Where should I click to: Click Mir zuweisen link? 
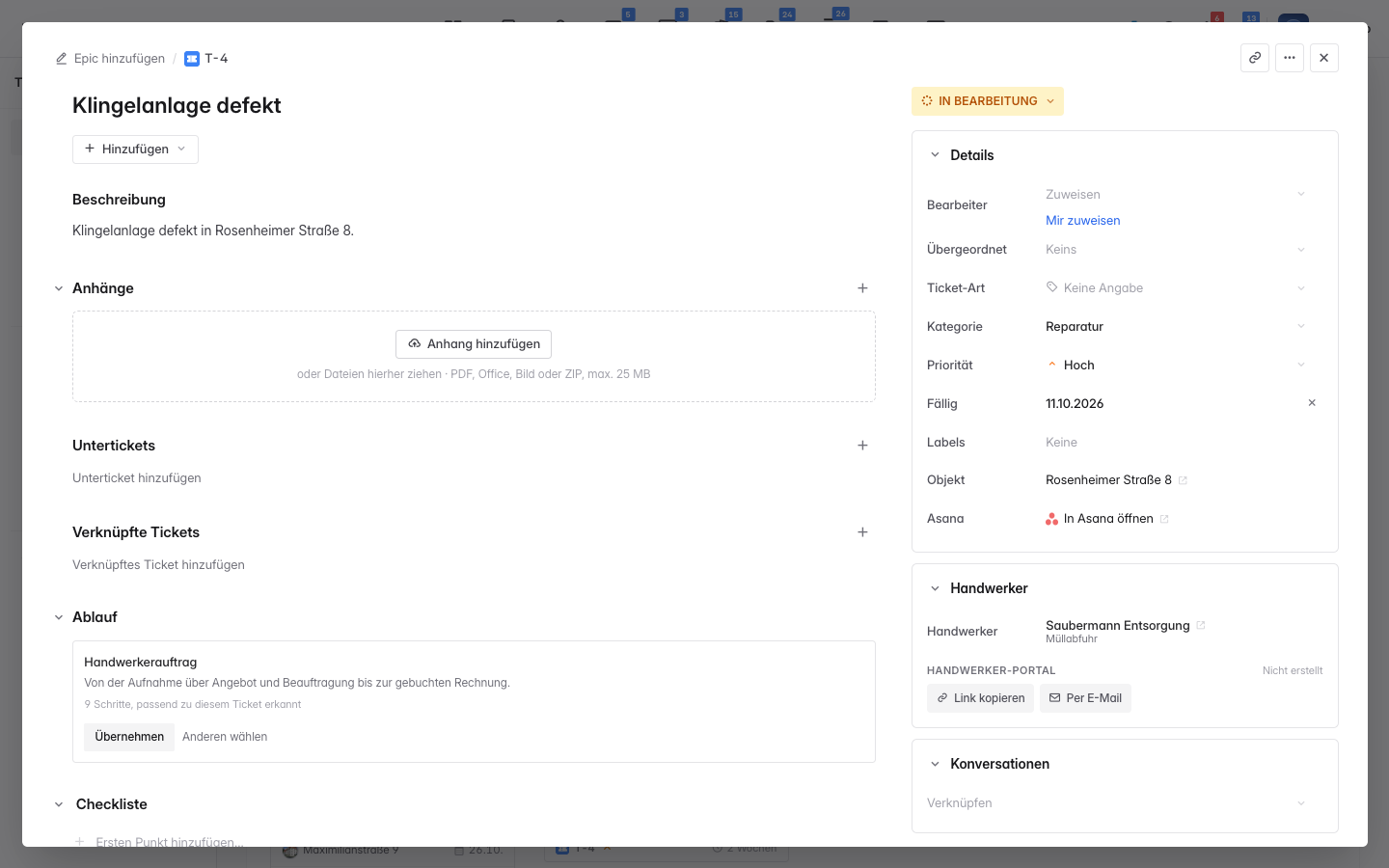(x=1082, y=221)
